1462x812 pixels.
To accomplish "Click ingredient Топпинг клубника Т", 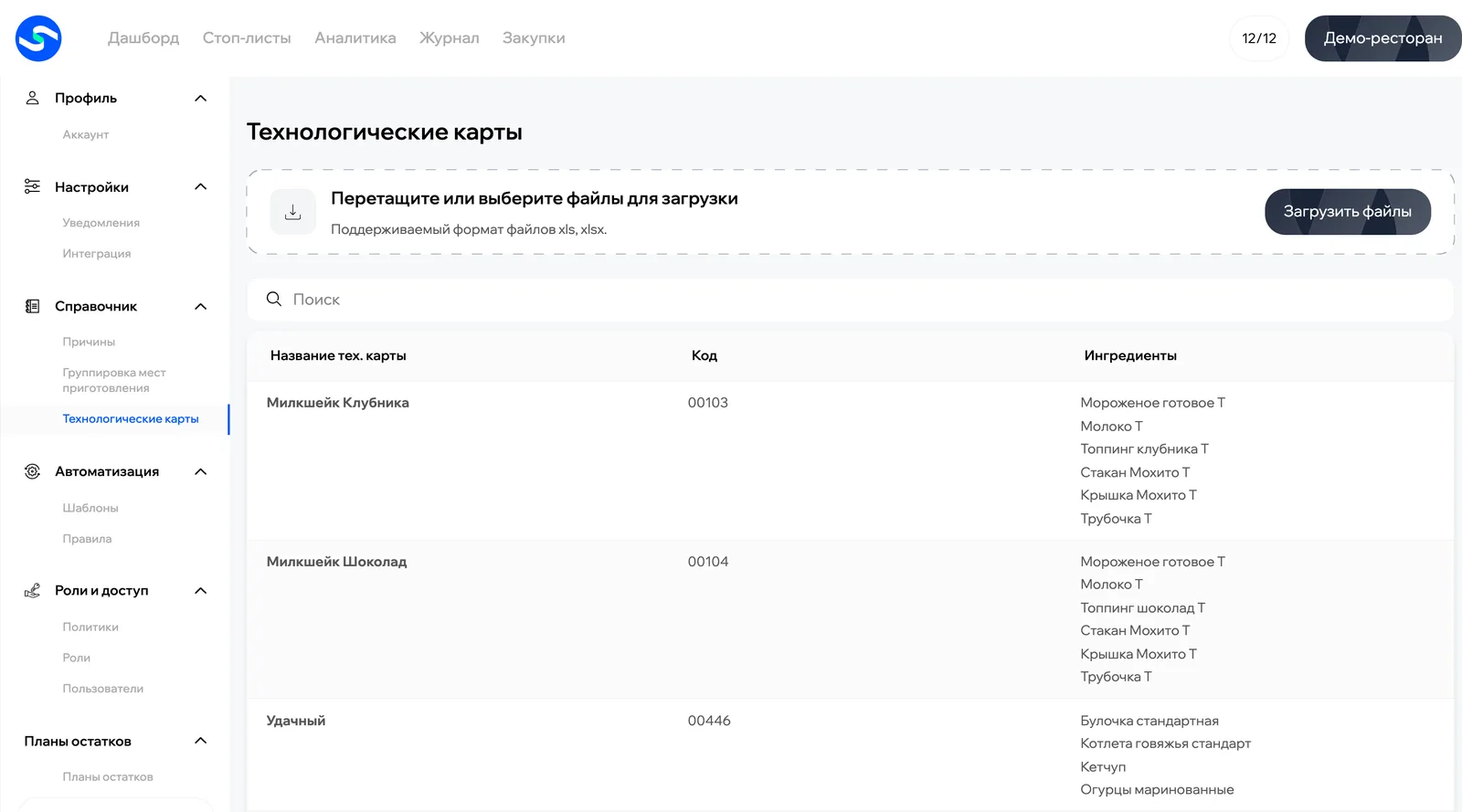I will click(1144, 448).
